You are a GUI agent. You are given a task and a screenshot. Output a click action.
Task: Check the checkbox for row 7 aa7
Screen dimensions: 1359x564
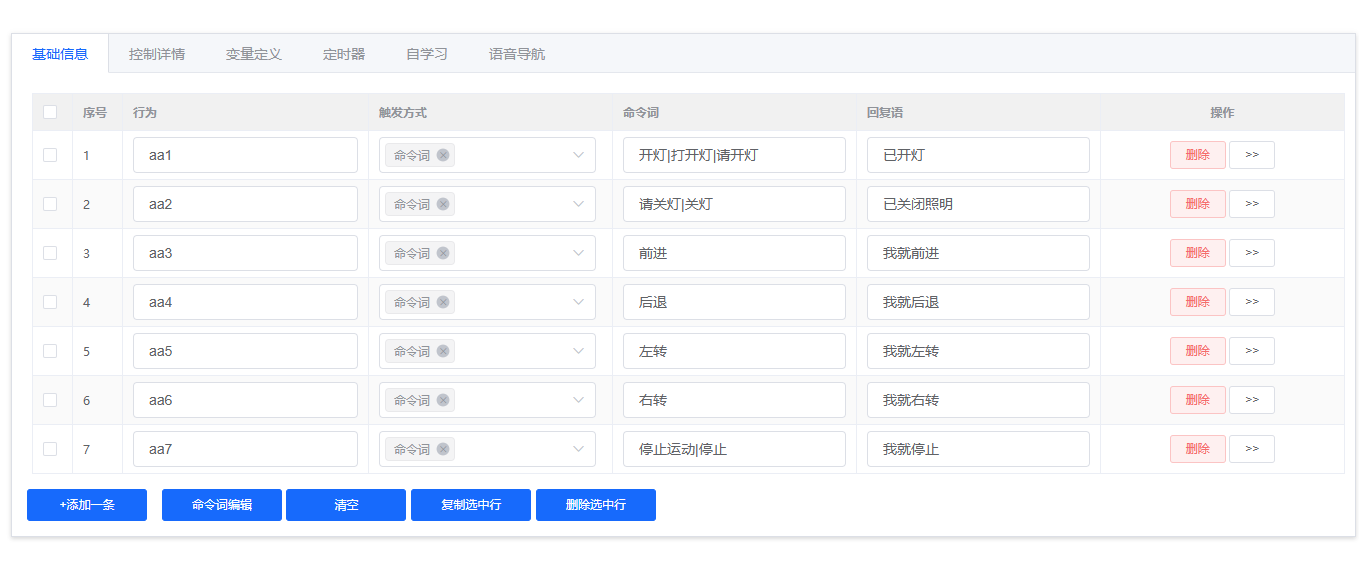(50, 449)
